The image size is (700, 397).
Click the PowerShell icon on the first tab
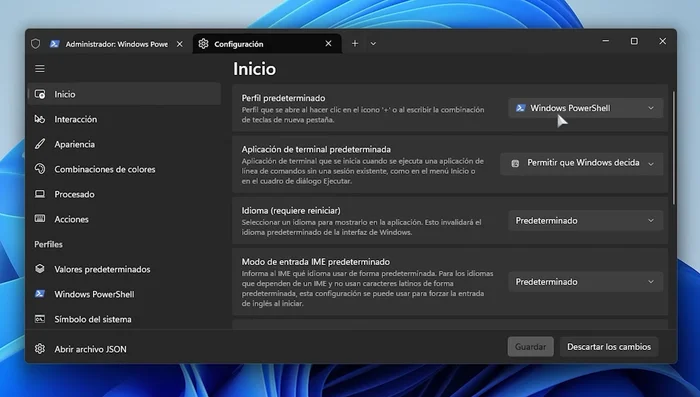(54, 44)
